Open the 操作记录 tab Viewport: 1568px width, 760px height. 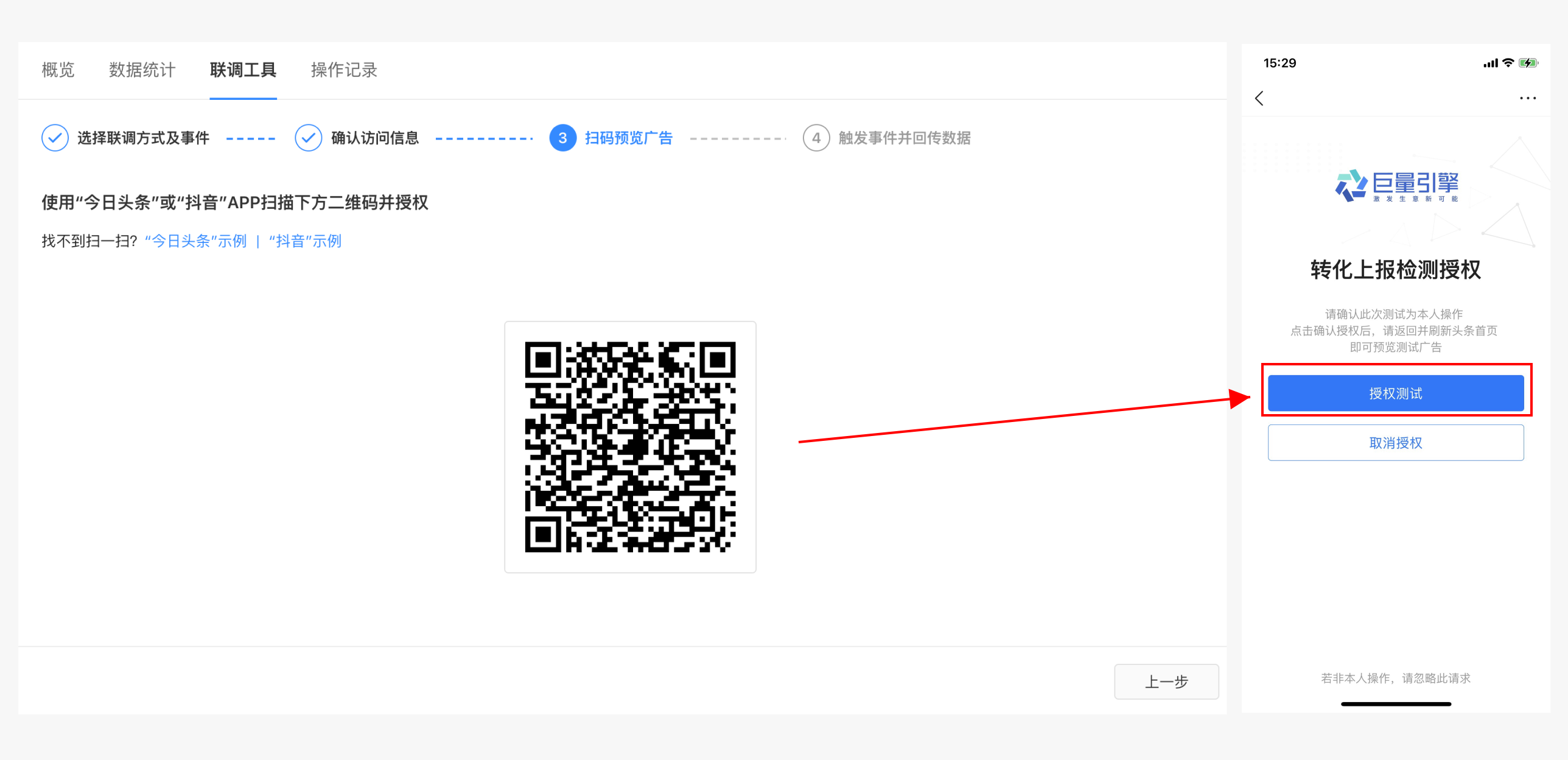tap(344, 70)
